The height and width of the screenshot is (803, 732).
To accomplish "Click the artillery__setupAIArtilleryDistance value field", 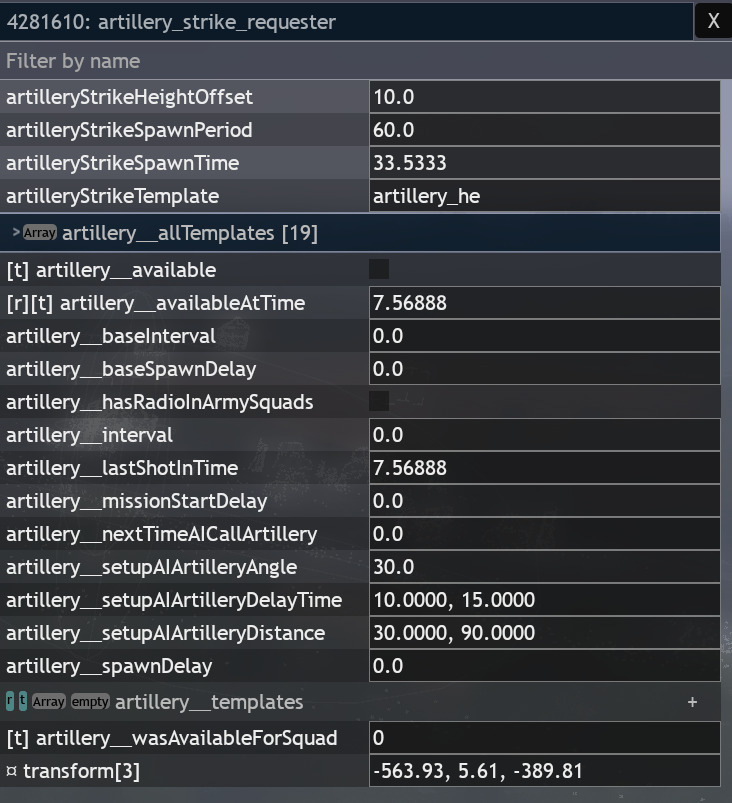I will pyautogui.click(x=544, y=633).
